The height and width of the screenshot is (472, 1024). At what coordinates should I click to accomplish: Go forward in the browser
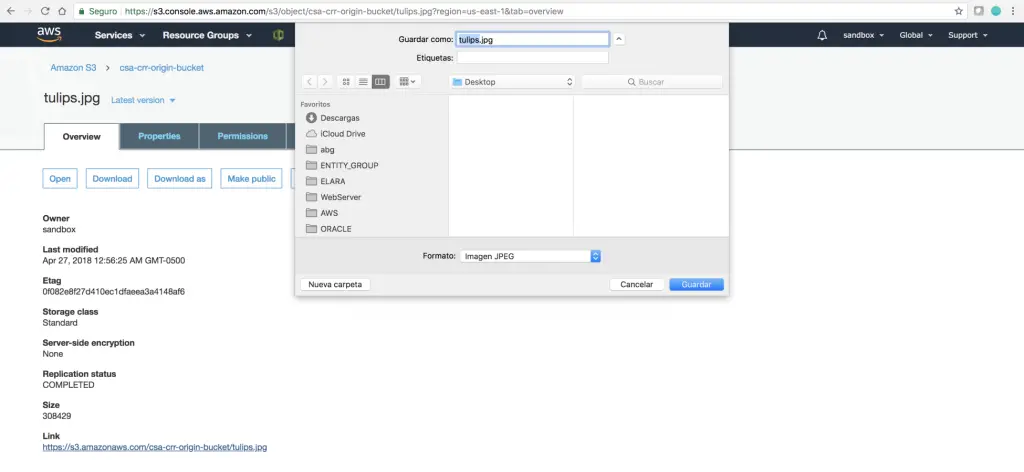27,11
